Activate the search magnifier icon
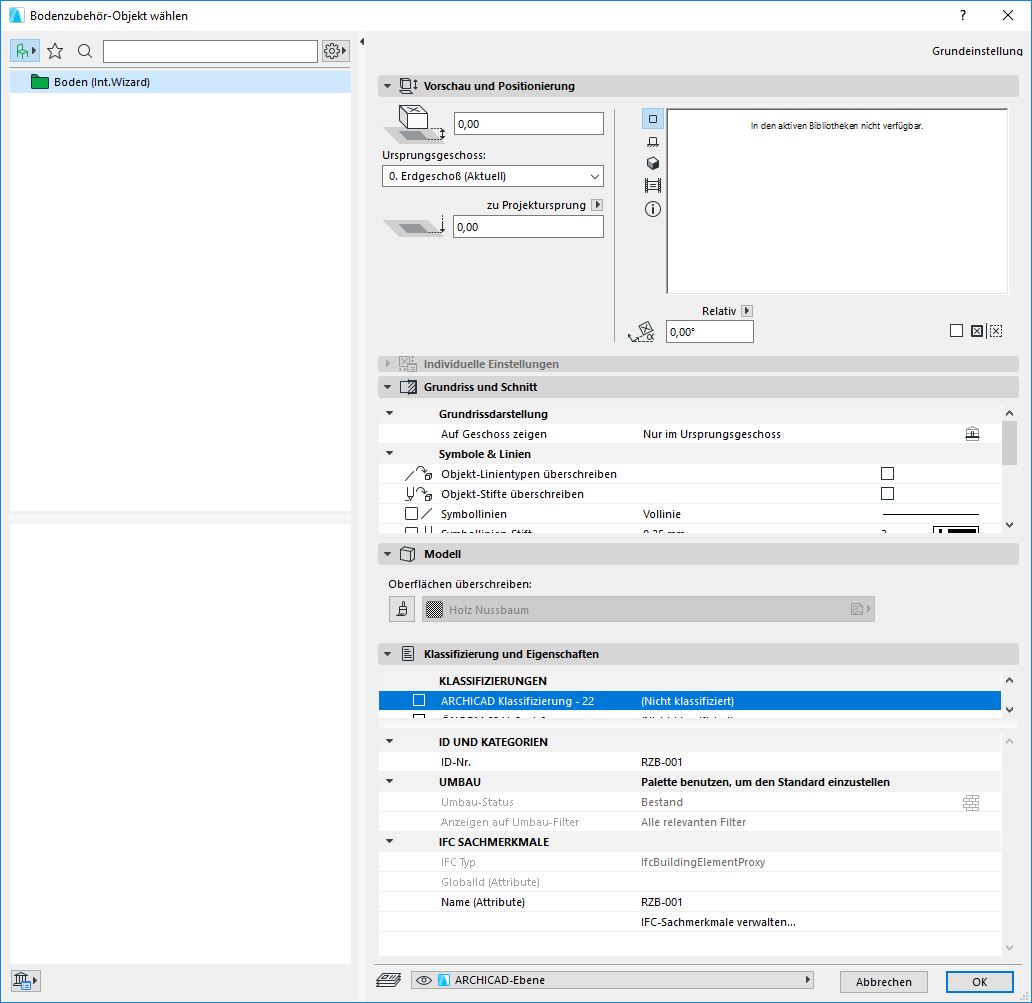 (85, 51)
